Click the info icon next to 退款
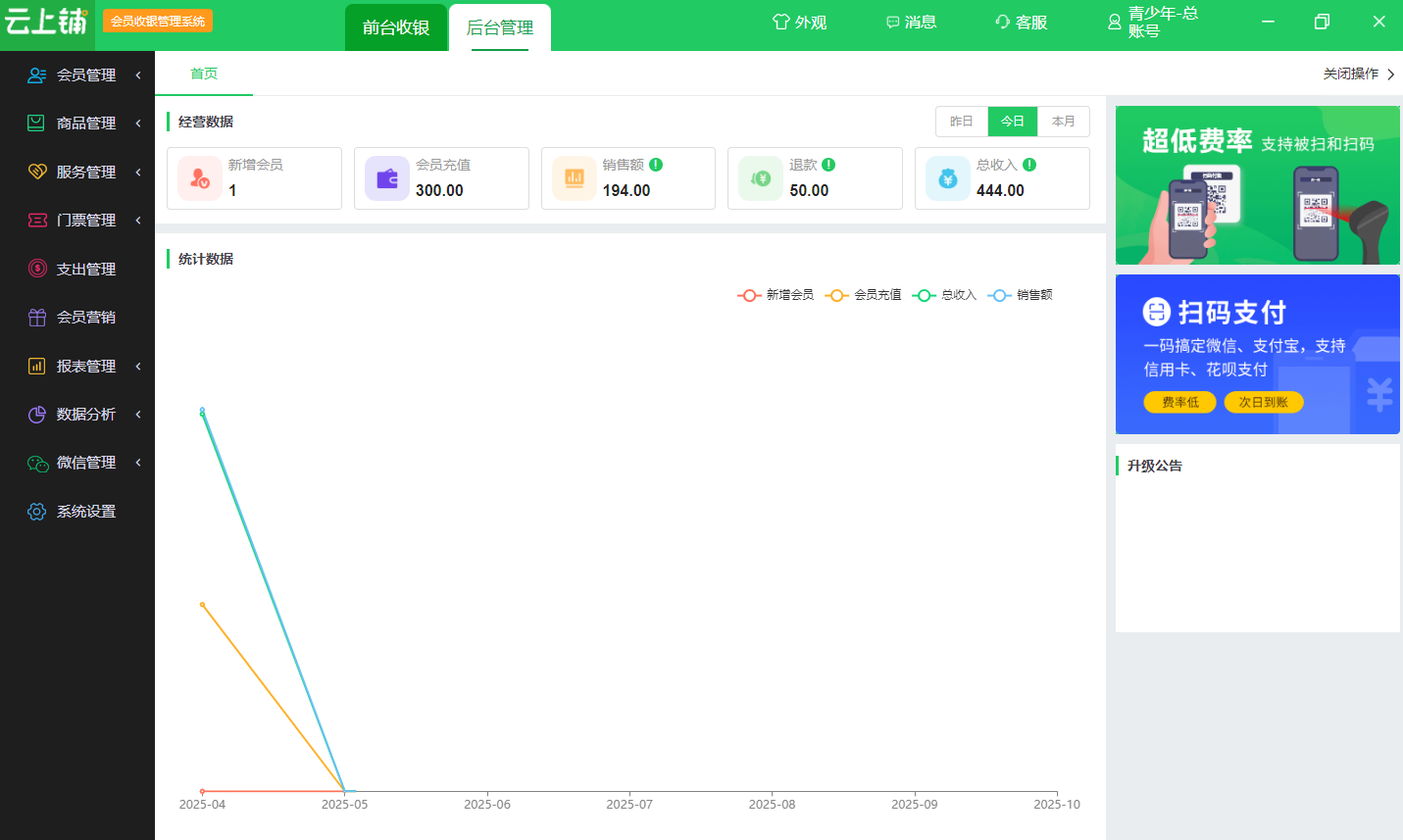This screenshot has width=1403, height=840. (828, 165)
